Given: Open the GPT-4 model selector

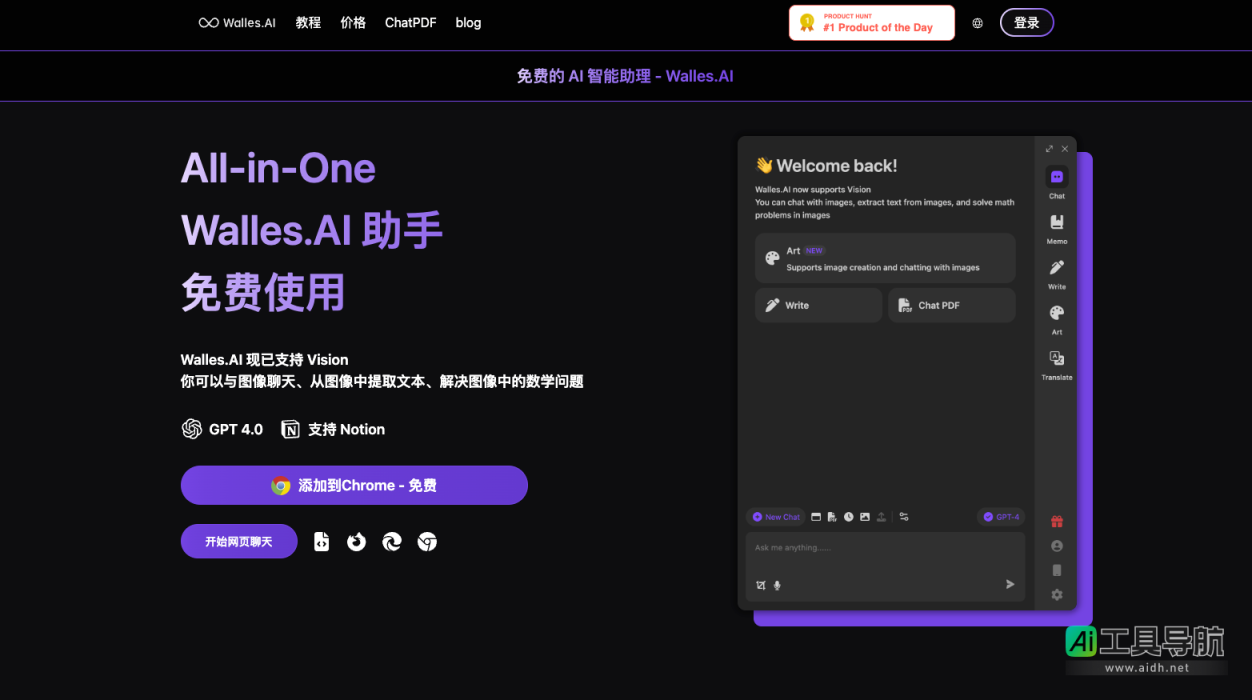Looking at the screenshot, I should click(x=1001, y=516).
